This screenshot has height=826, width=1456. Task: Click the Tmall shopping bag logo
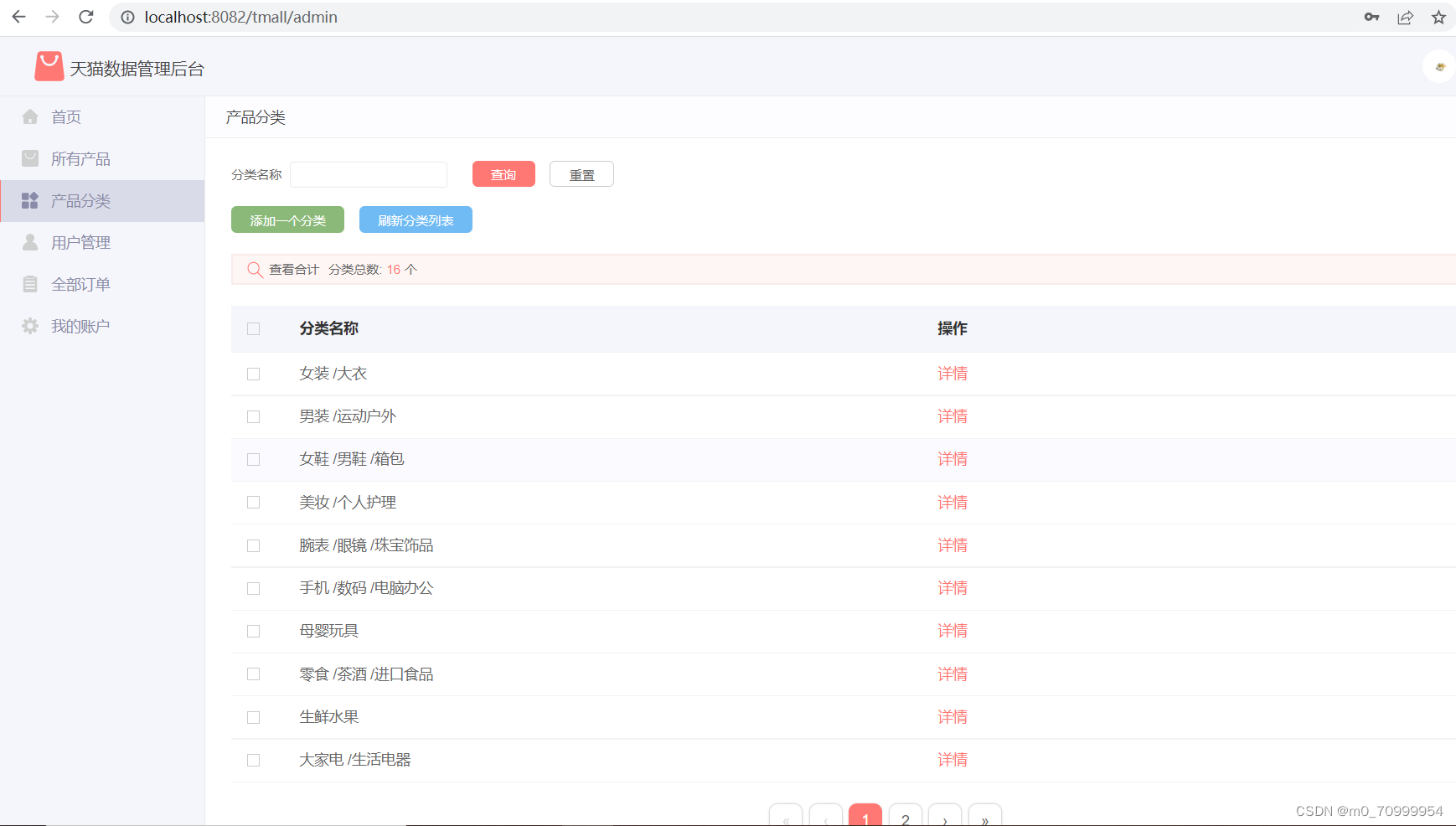pos(49,66)
